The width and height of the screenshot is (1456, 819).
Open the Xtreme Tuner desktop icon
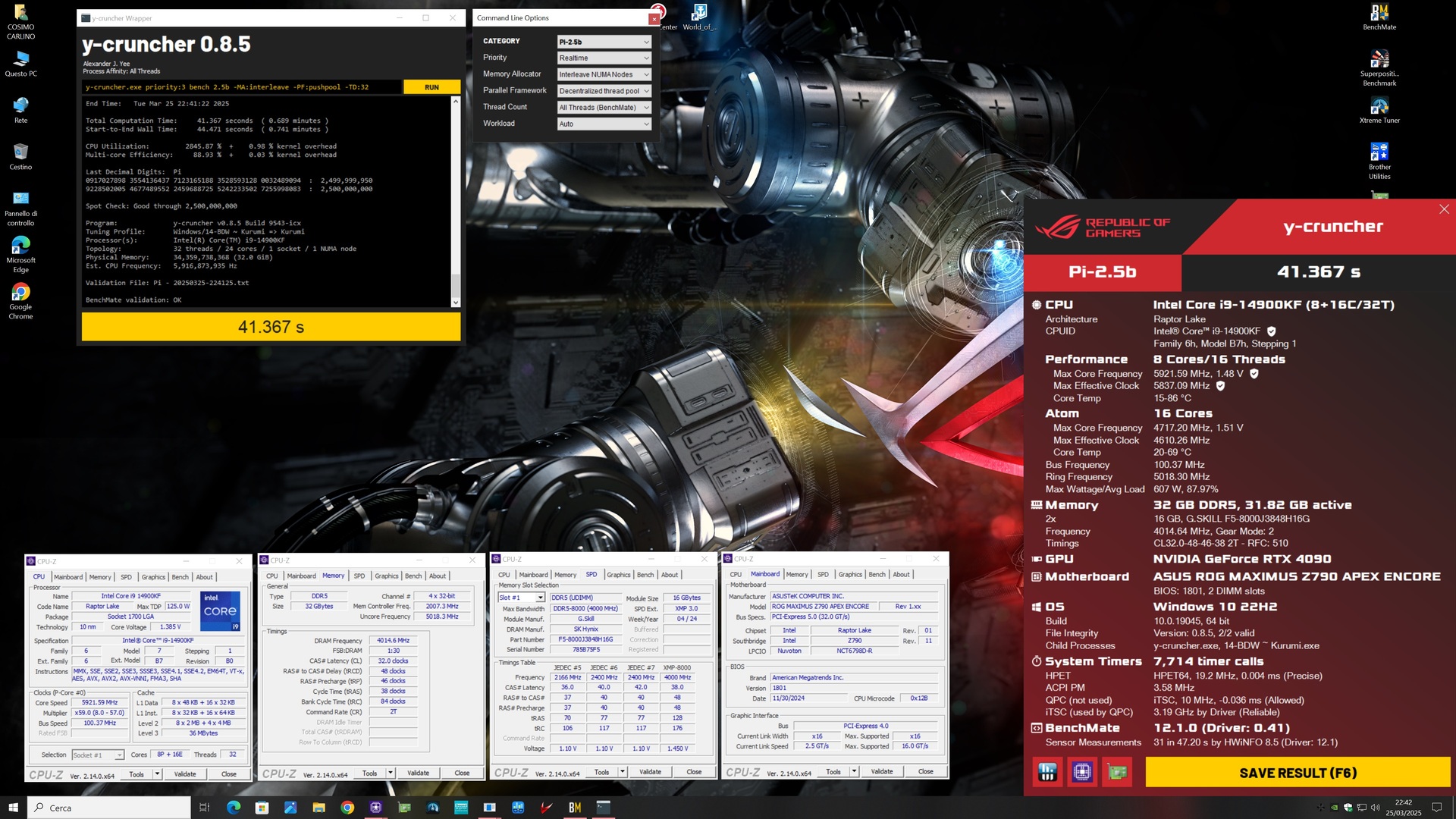[x=1379, y=111]
